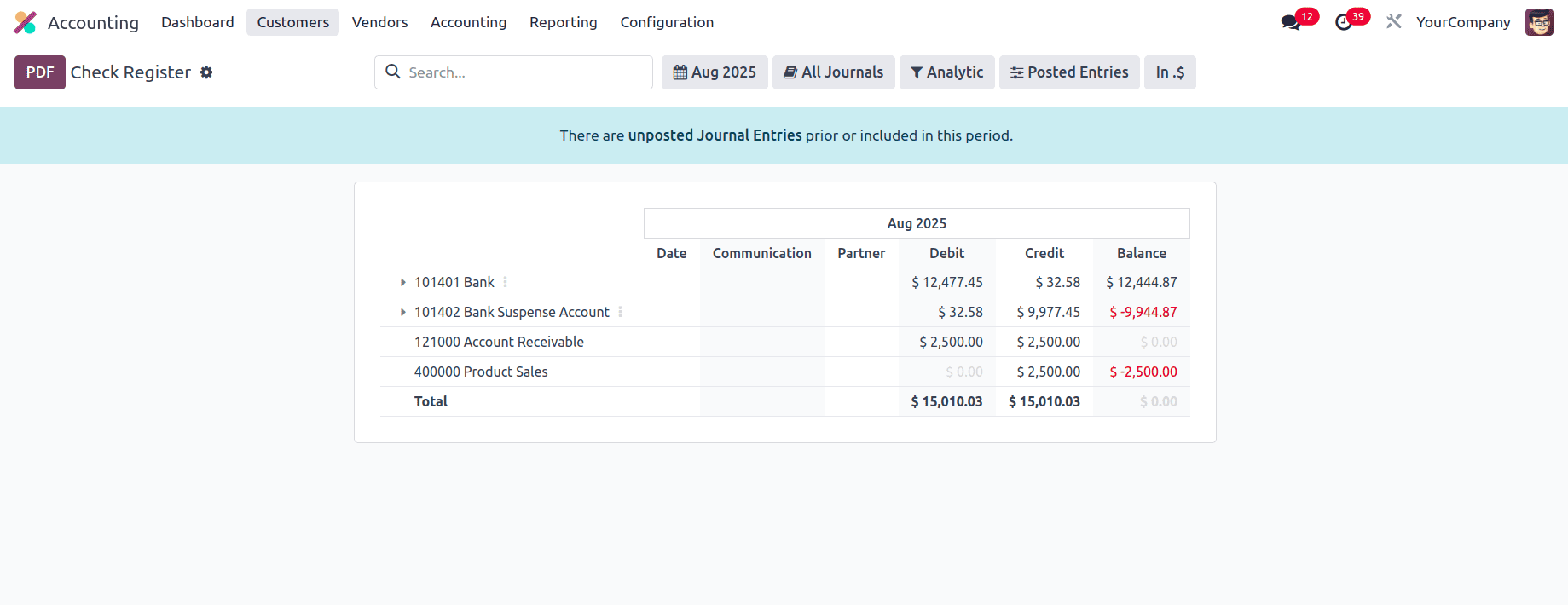Click the Aug 2025 table period header

(917, 223)
